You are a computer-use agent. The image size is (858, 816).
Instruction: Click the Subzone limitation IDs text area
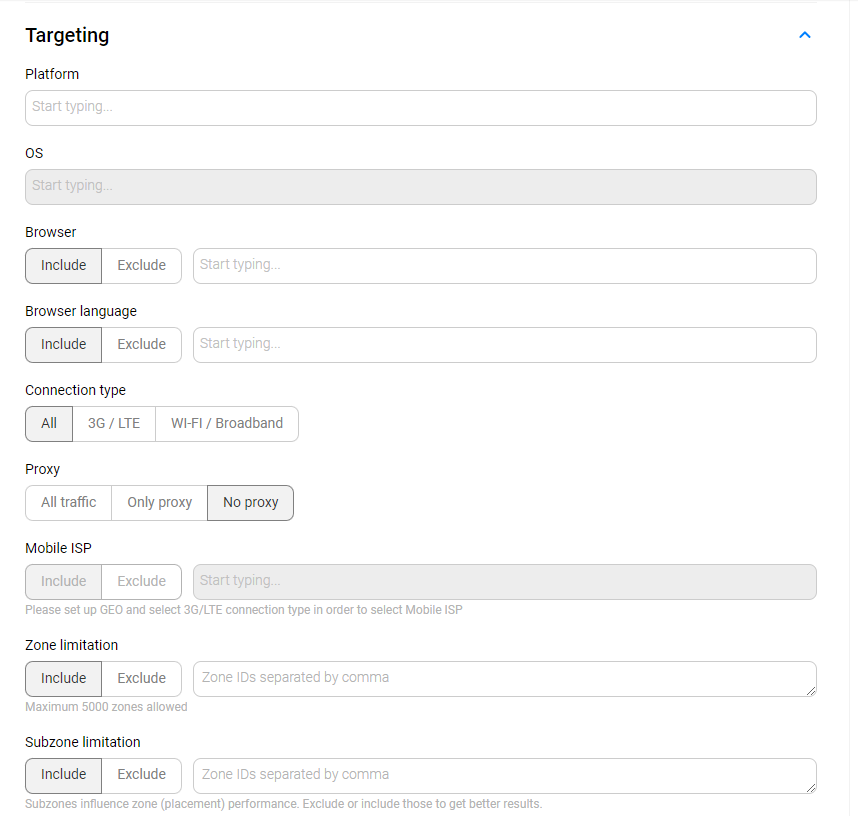[504, 775]
